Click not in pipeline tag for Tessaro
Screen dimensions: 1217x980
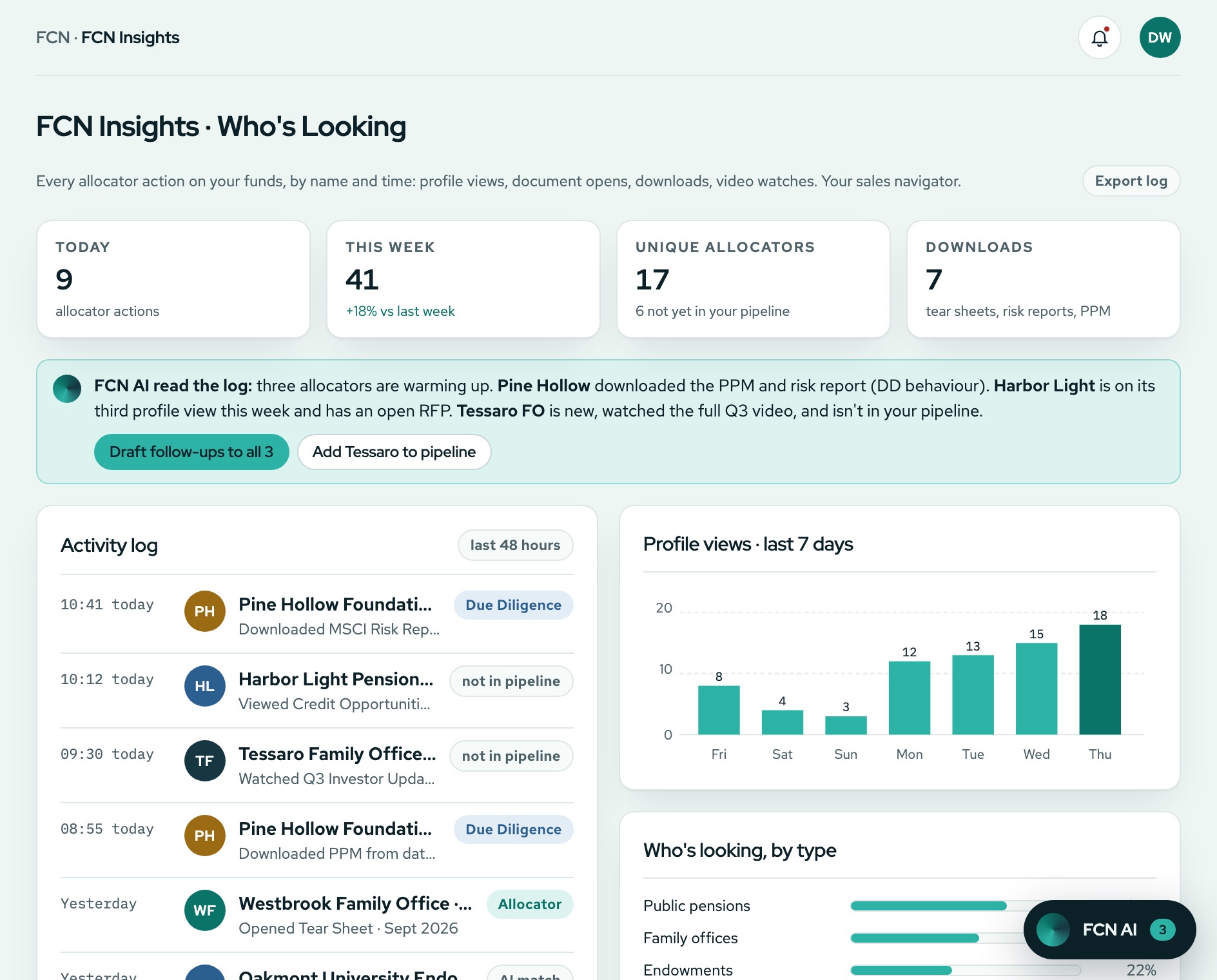tap(511, 756)
